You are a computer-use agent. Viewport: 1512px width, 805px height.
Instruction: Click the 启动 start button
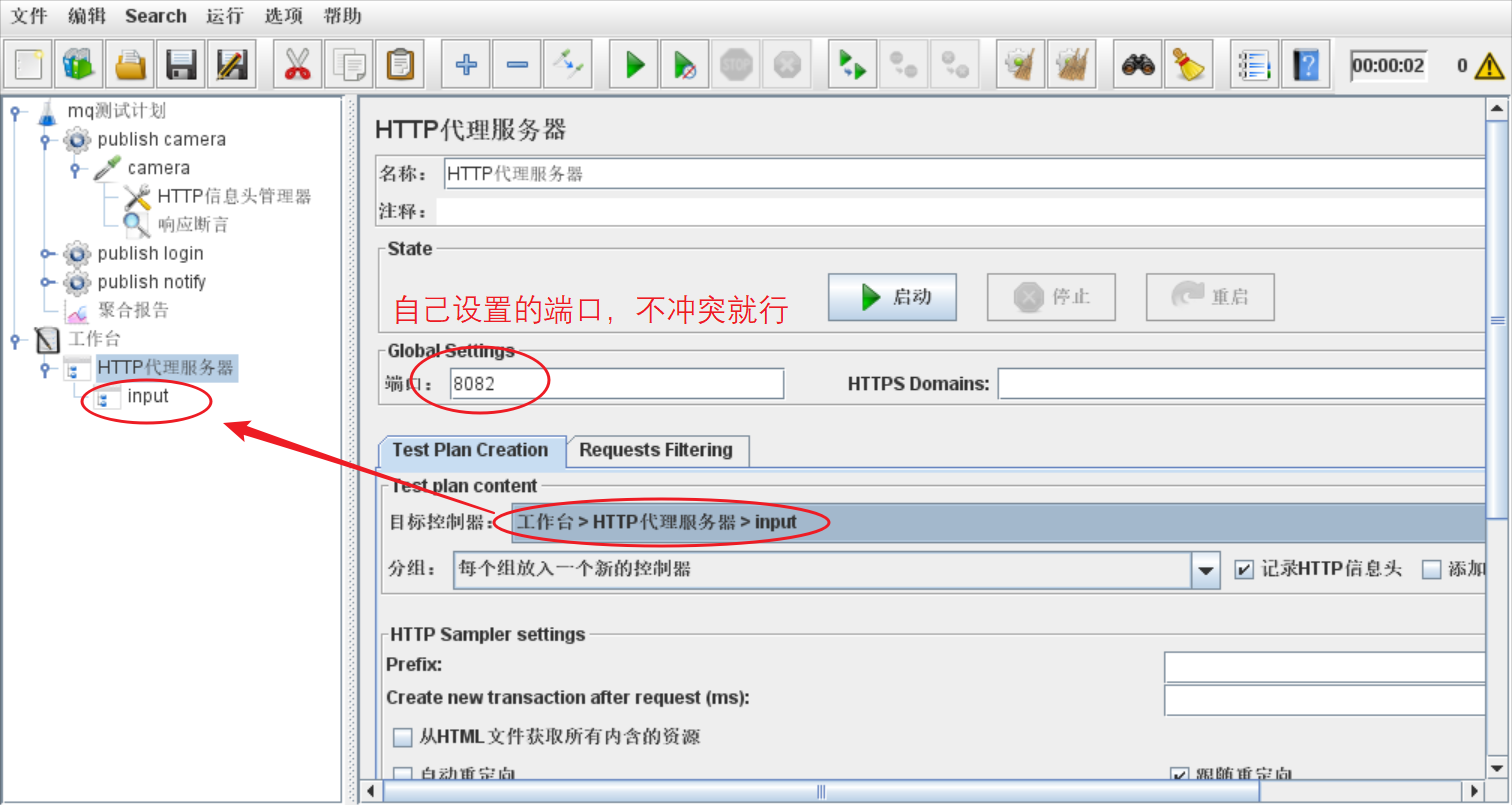(892, 297)
